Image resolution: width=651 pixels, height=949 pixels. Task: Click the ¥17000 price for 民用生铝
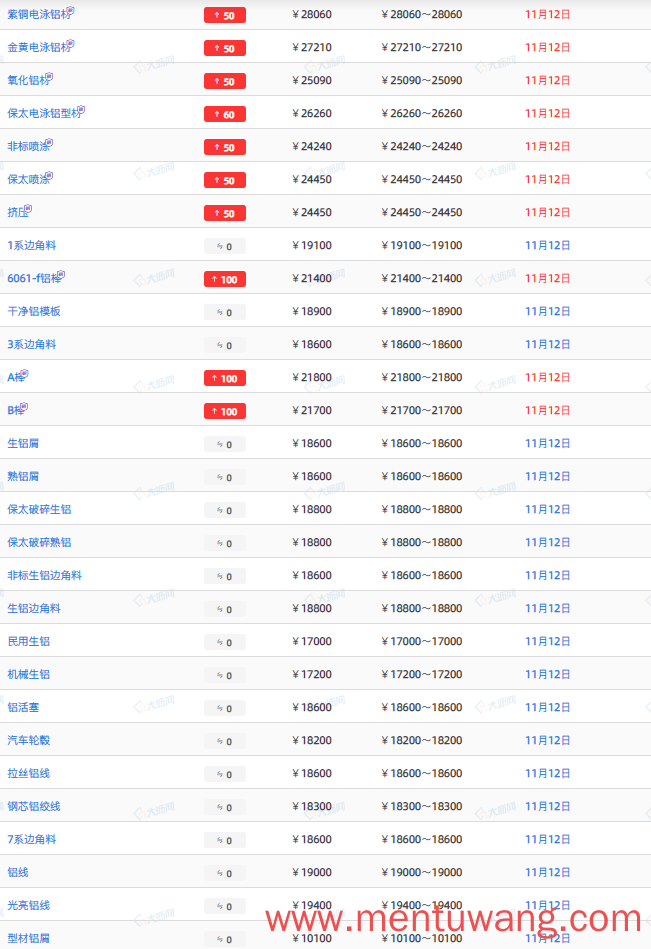click(312, 641)
